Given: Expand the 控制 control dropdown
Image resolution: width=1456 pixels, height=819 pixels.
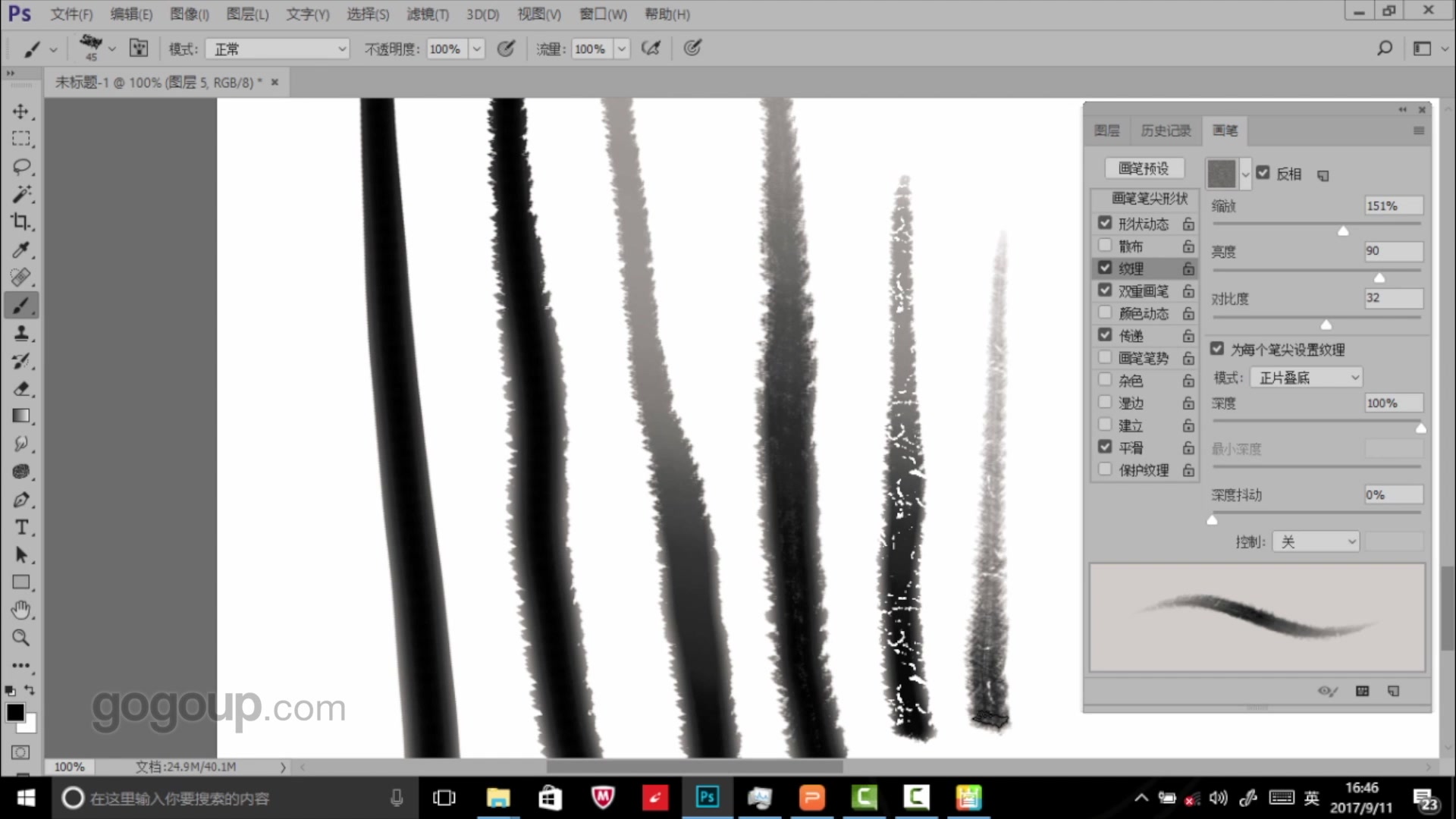Looking at the screenshot, I should tap(1316, 541).
